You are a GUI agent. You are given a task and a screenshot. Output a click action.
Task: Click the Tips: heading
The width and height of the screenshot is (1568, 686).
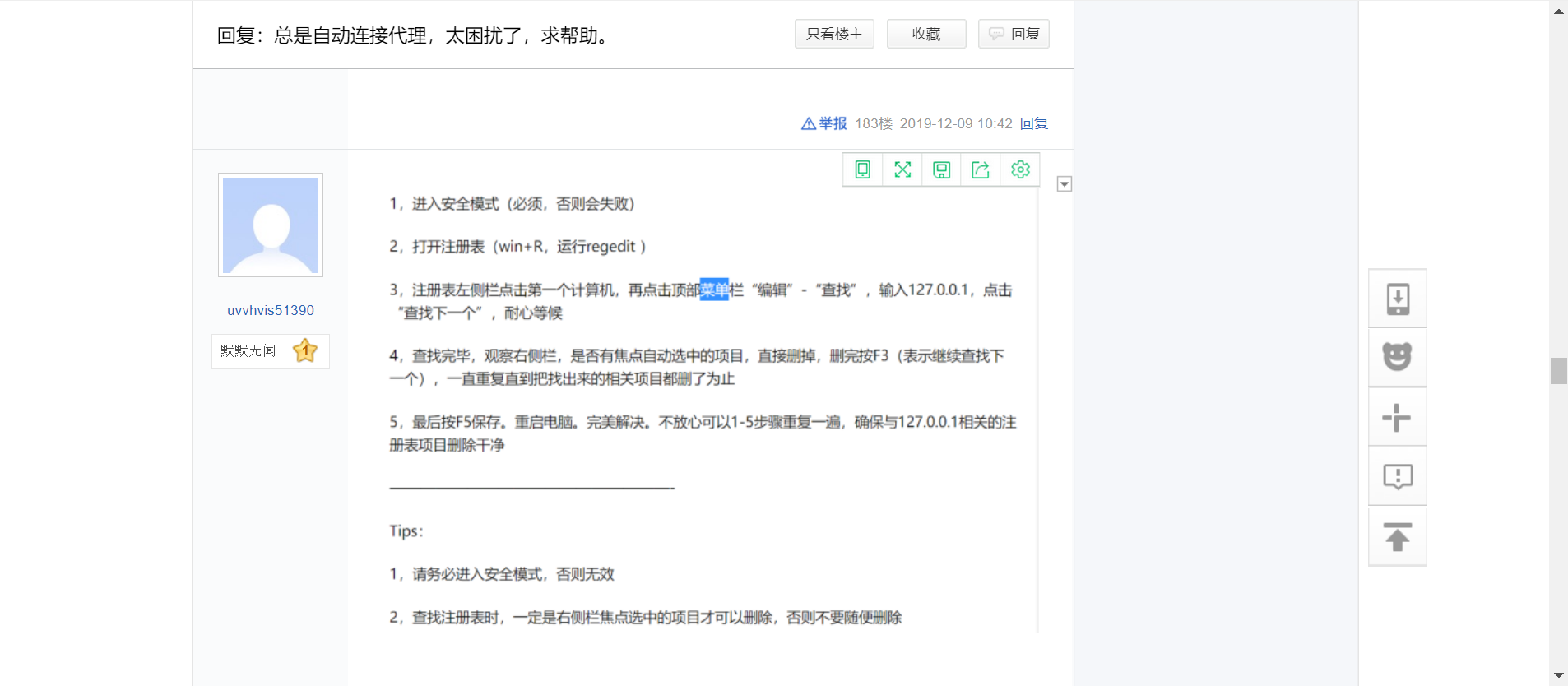coord(406,531)
